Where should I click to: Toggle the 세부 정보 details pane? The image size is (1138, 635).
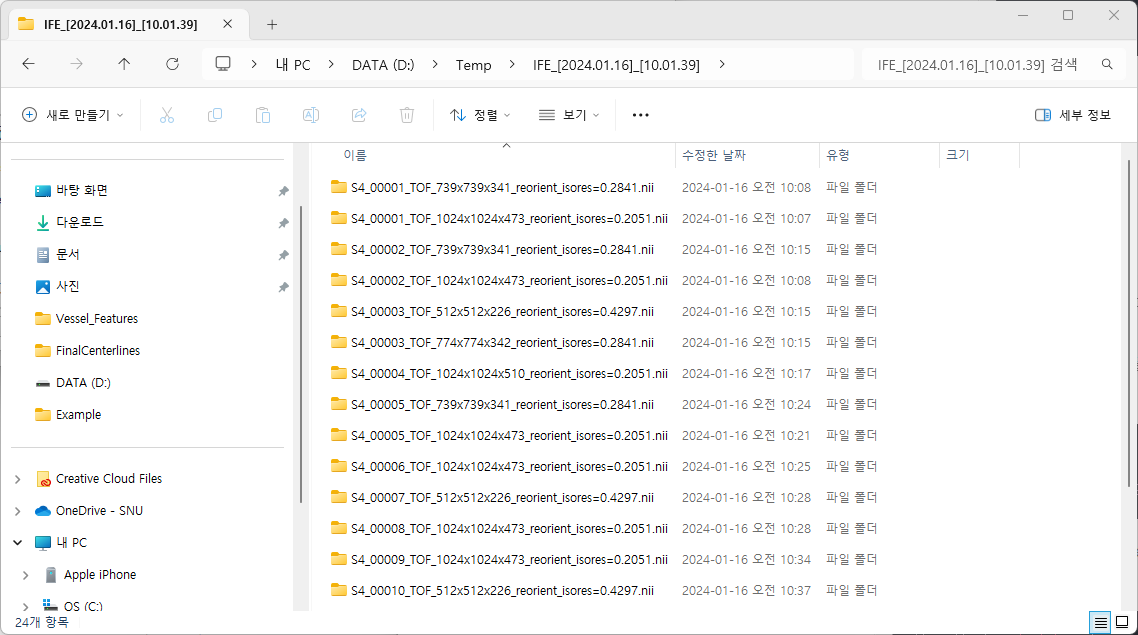(x=1073, y=115)
